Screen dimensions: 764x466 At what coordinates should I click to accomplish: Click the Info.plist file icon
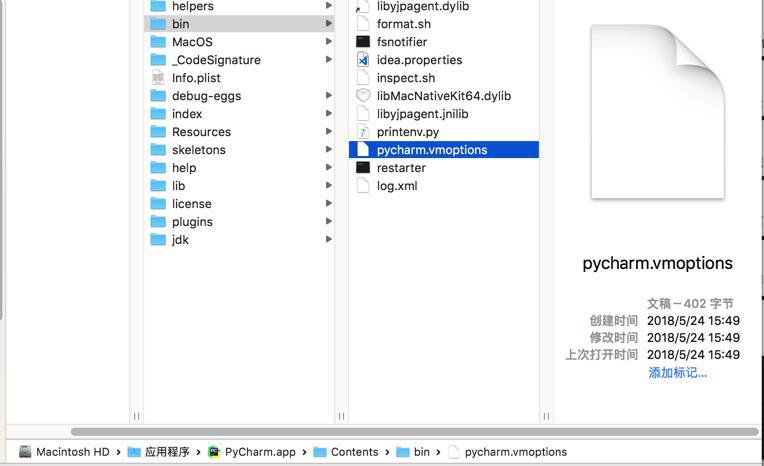click(158, 78)
